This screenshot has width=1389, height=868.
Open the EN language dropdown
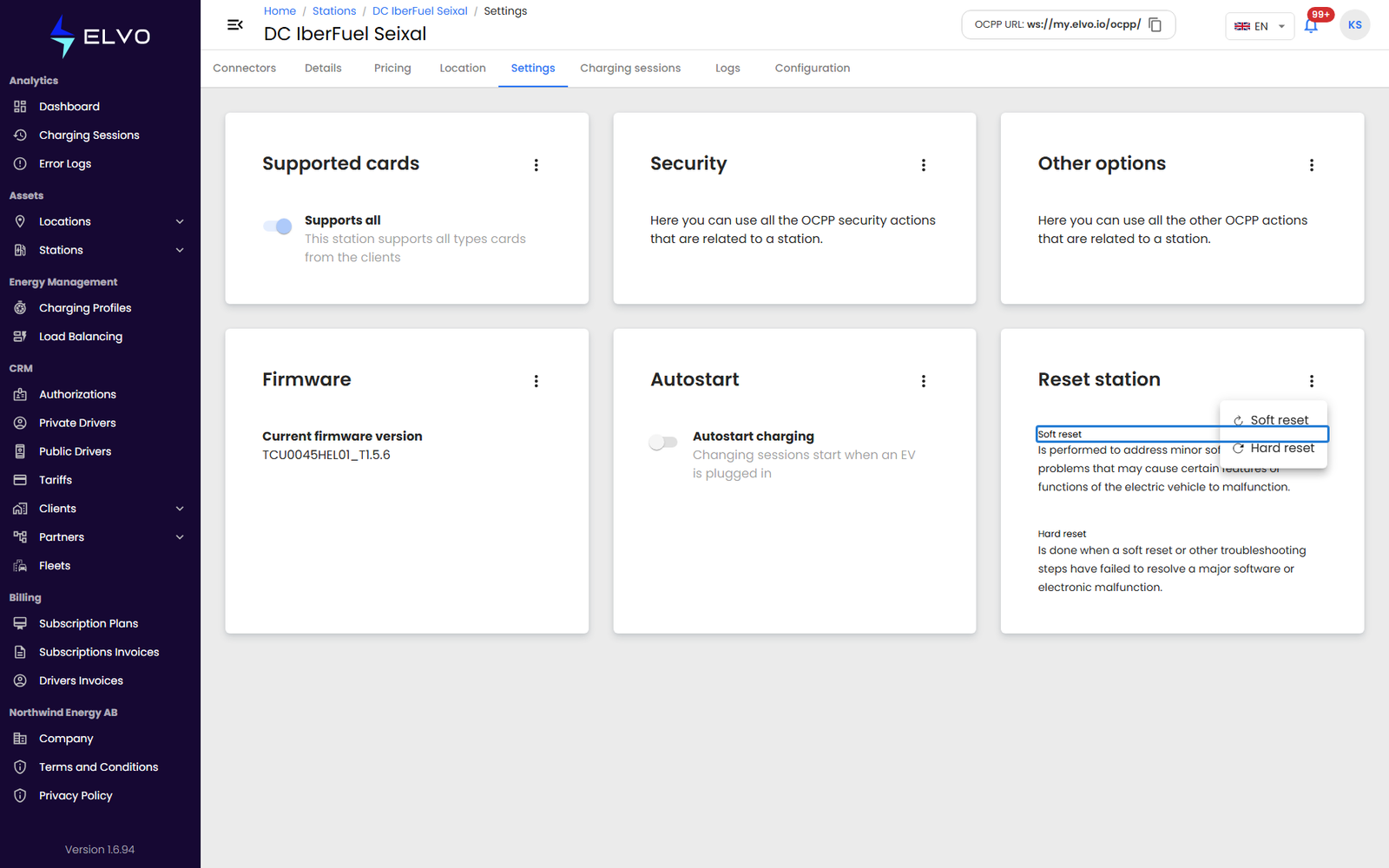pyautogui.click(x=1260, y=26)
